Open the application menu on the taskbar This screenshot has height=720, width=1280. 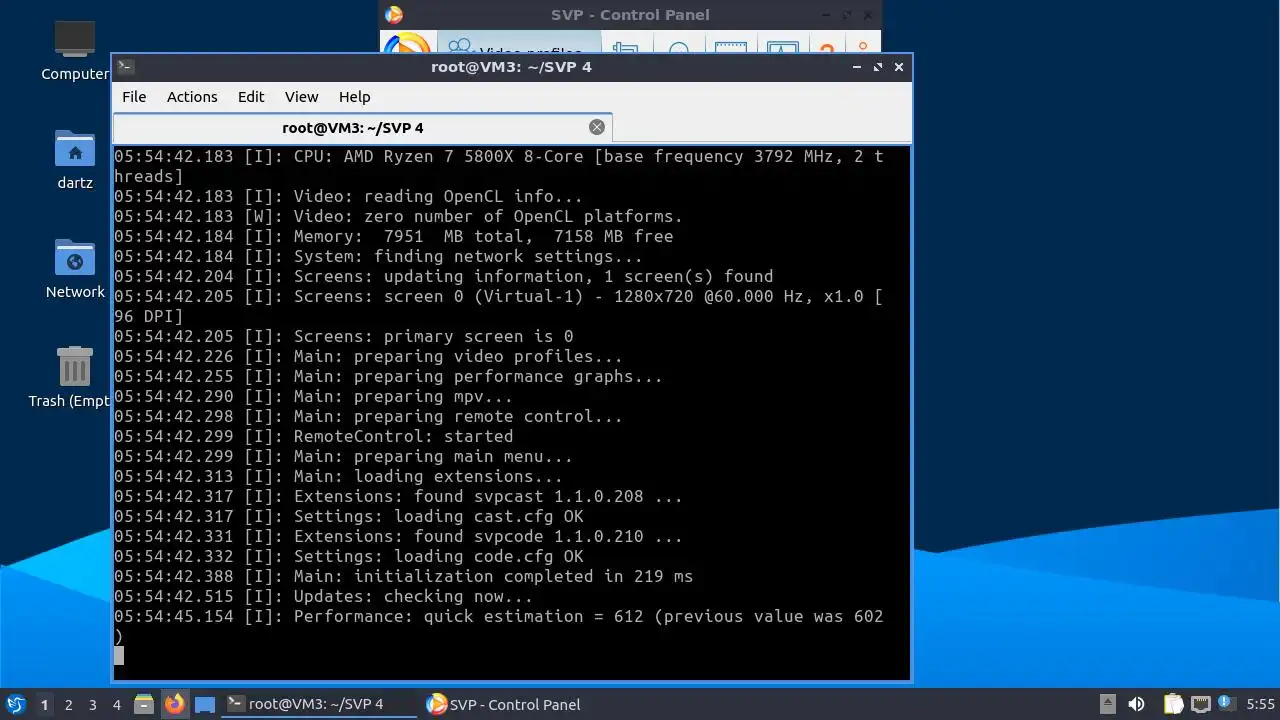(x=15, y=704)
